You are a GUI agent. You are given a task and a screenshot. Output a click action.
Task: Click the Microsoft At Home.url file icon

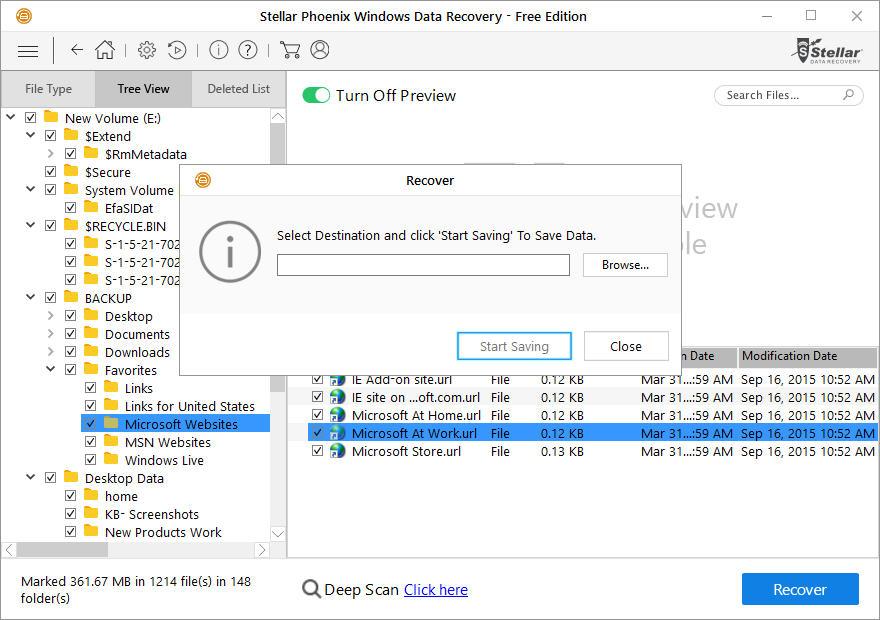click(x=337, y=415)
